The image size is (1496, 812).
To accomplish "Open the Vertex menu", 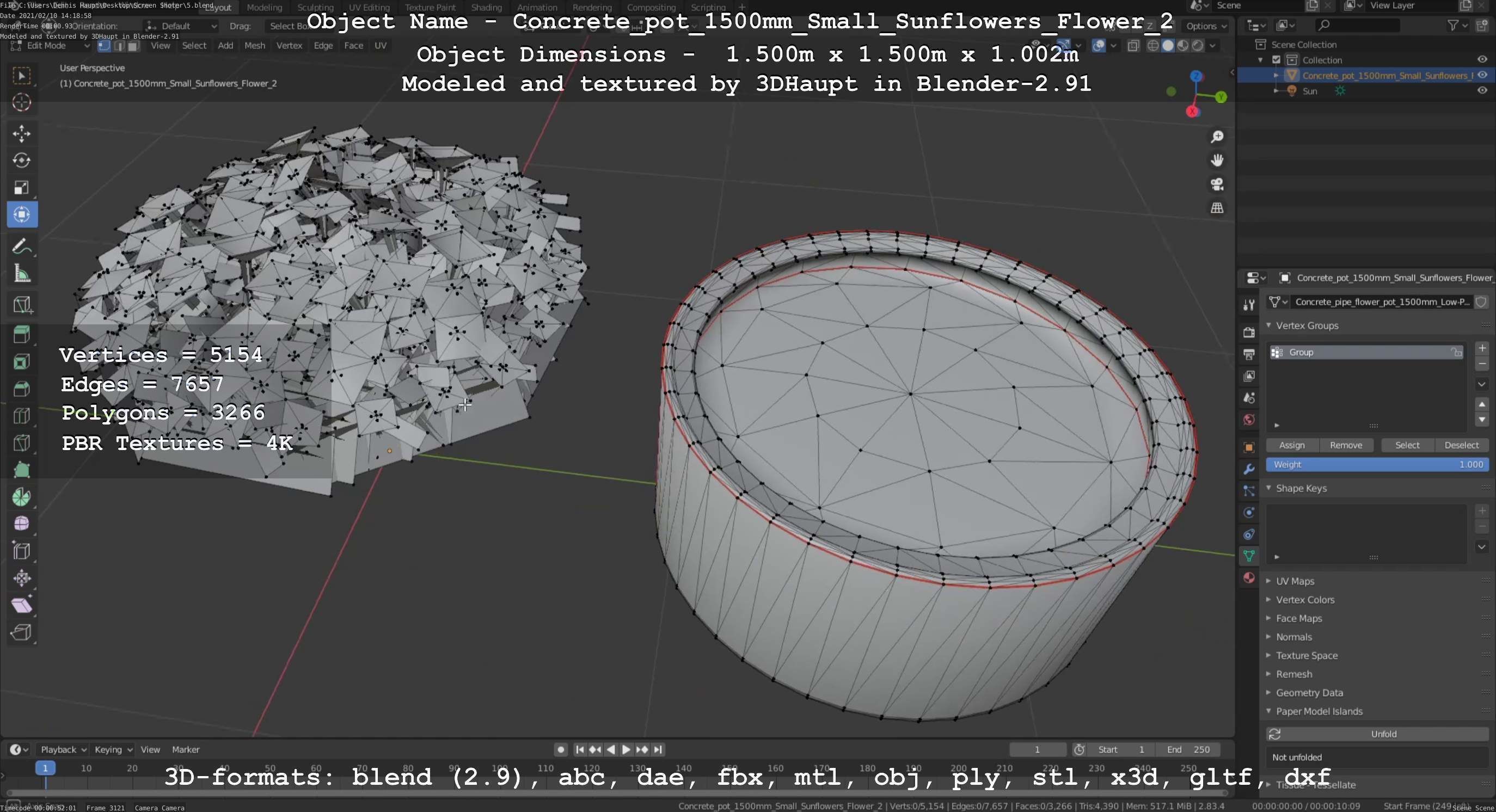I will [x=289, y=46].
